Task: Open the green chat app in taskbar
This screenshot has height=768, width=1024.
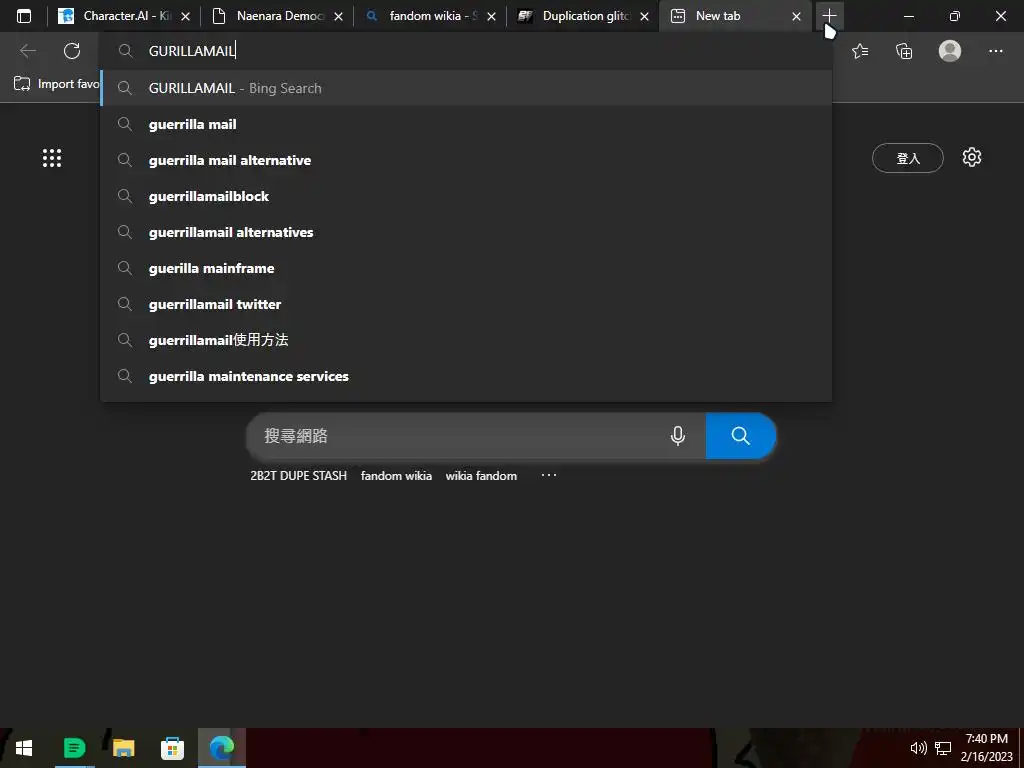Action: point(74,748)
